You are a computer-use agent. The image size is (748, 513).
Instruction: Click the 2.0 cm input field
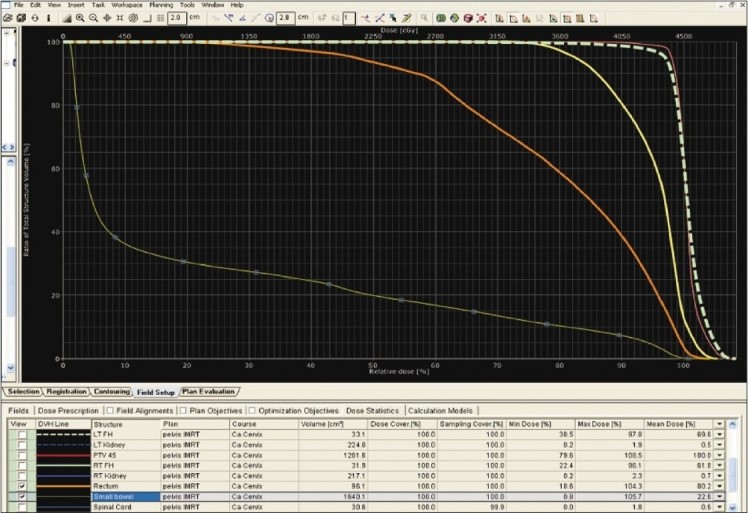pos(177,18)
